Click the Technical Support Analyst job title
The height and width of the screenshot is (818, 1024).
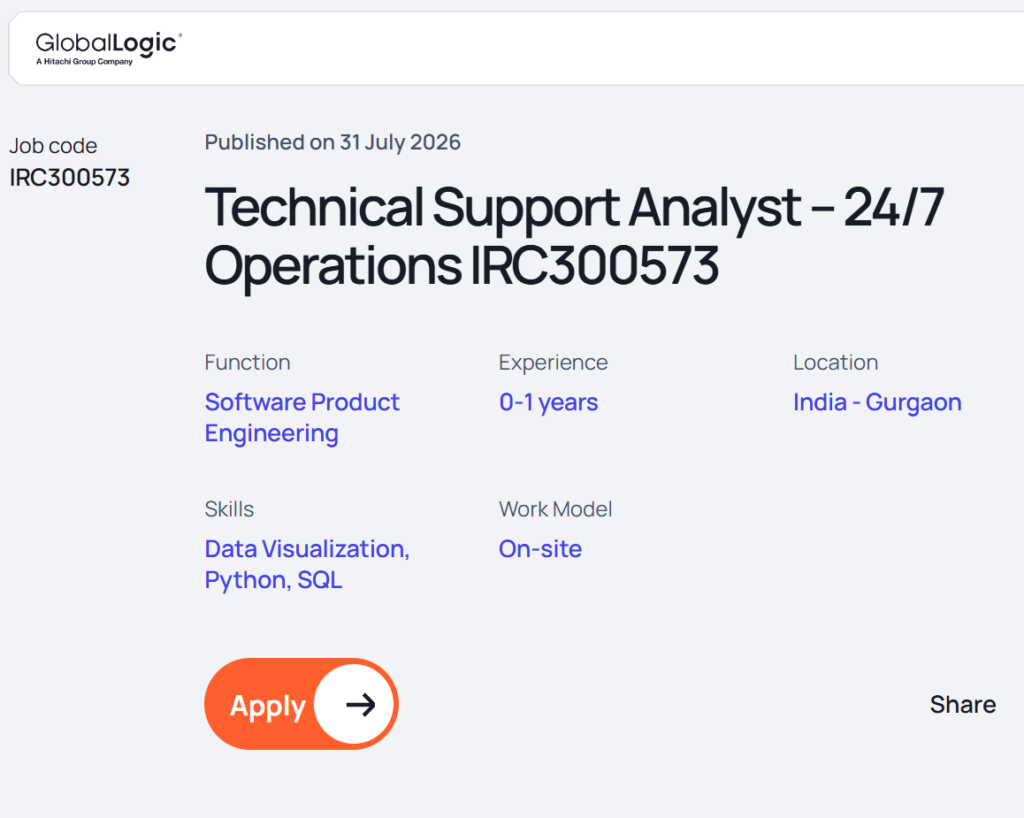pos(574,236)
